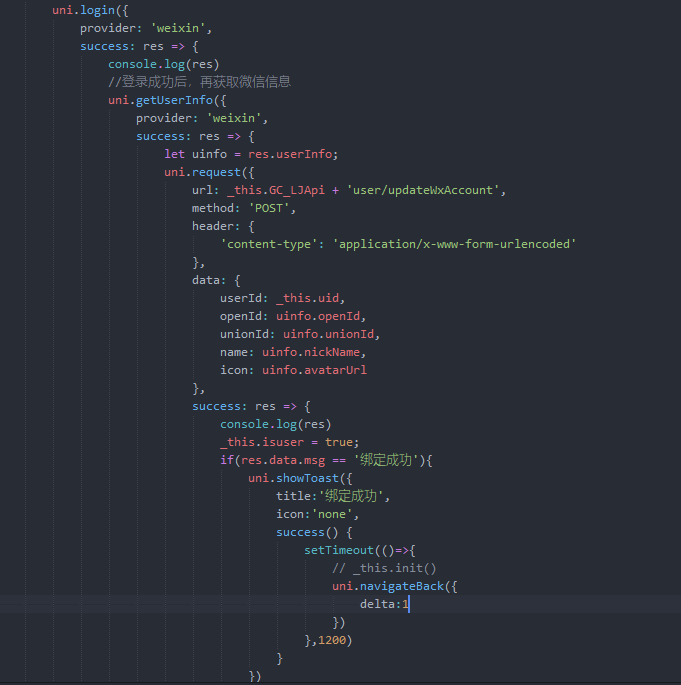Viewport: 681px width, 685px height.
Task: Click the uni.getUserInfo function call
Action: point(167,100)
